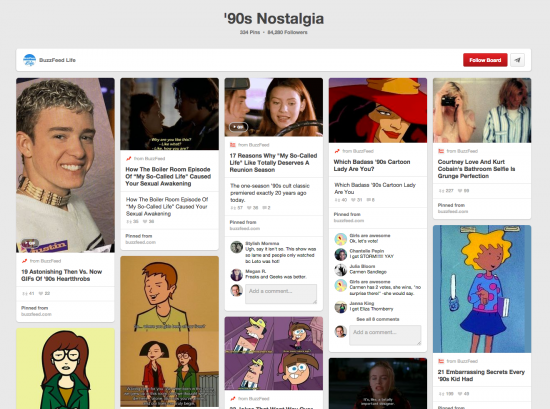This screenshot has height=409, width=550.
Task: Click like heart on 21 Embarrassing Secrets pin
Action: pyautogui.click(x=464, y=394)
